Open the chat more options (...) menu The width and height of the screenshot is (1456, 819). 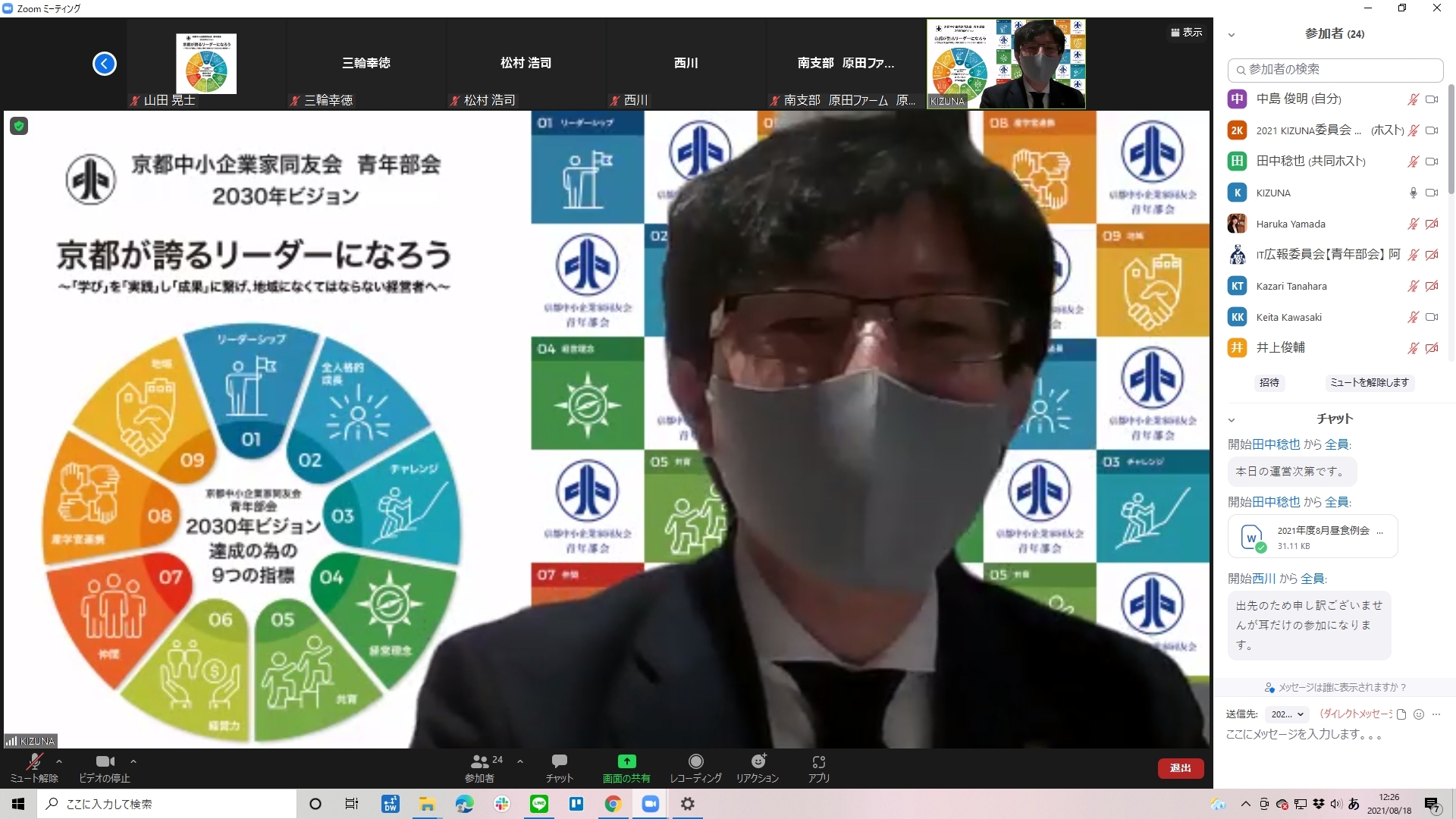[1436, 714]
